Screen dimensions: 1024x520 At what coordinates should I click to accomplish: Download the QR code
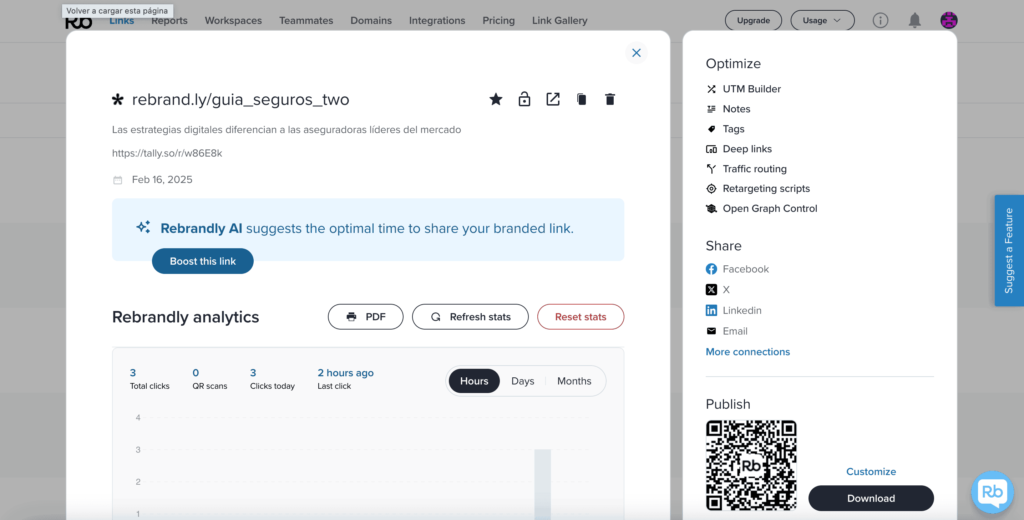pos(871,498)
